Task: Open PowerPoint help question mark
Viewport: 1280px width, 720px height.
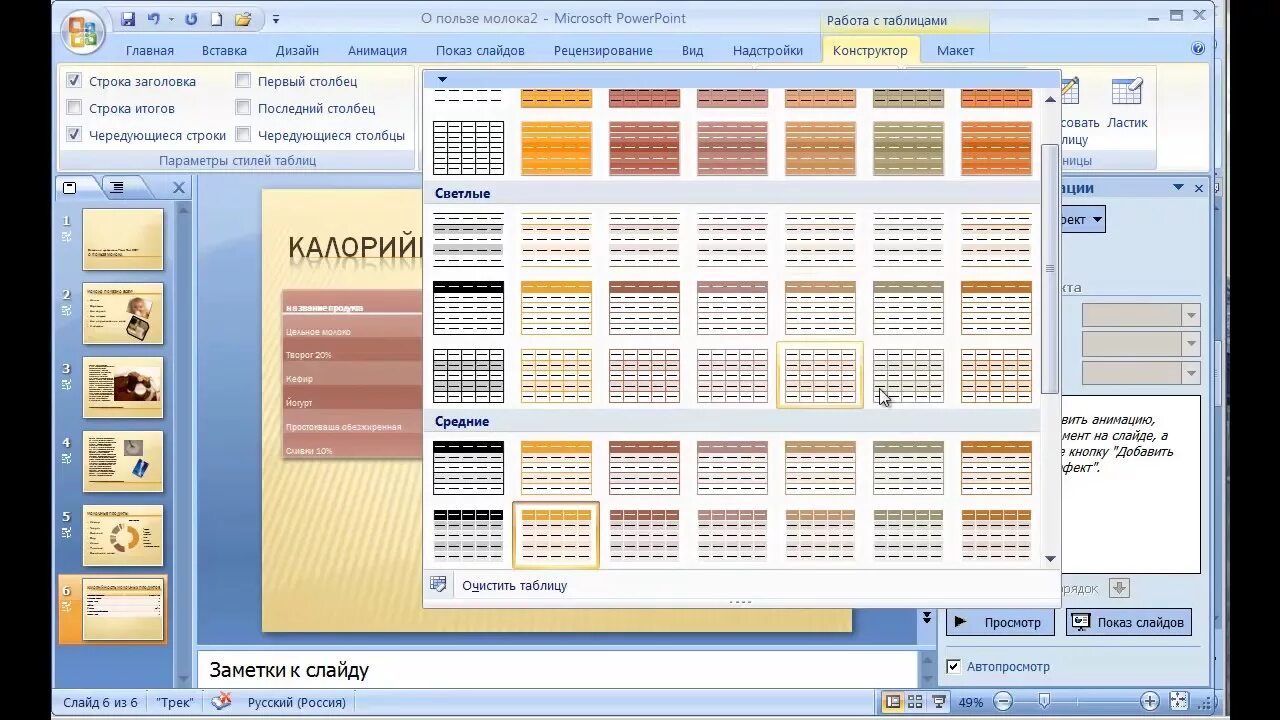Action: click(x=1198, y=48)
